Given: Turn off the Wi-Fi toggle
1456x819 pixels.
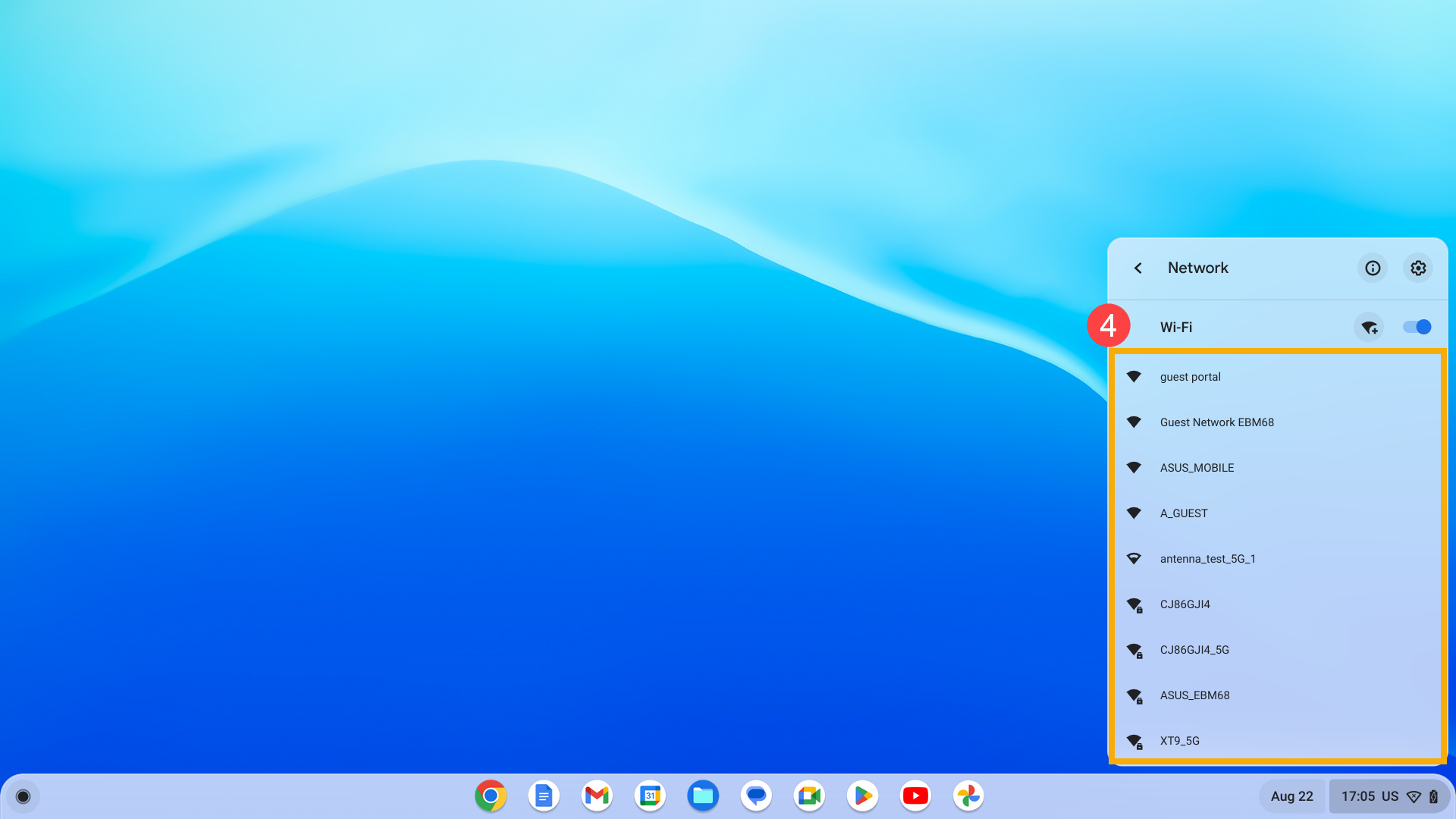Looking at the screenshot, I should coord(1417,328).
